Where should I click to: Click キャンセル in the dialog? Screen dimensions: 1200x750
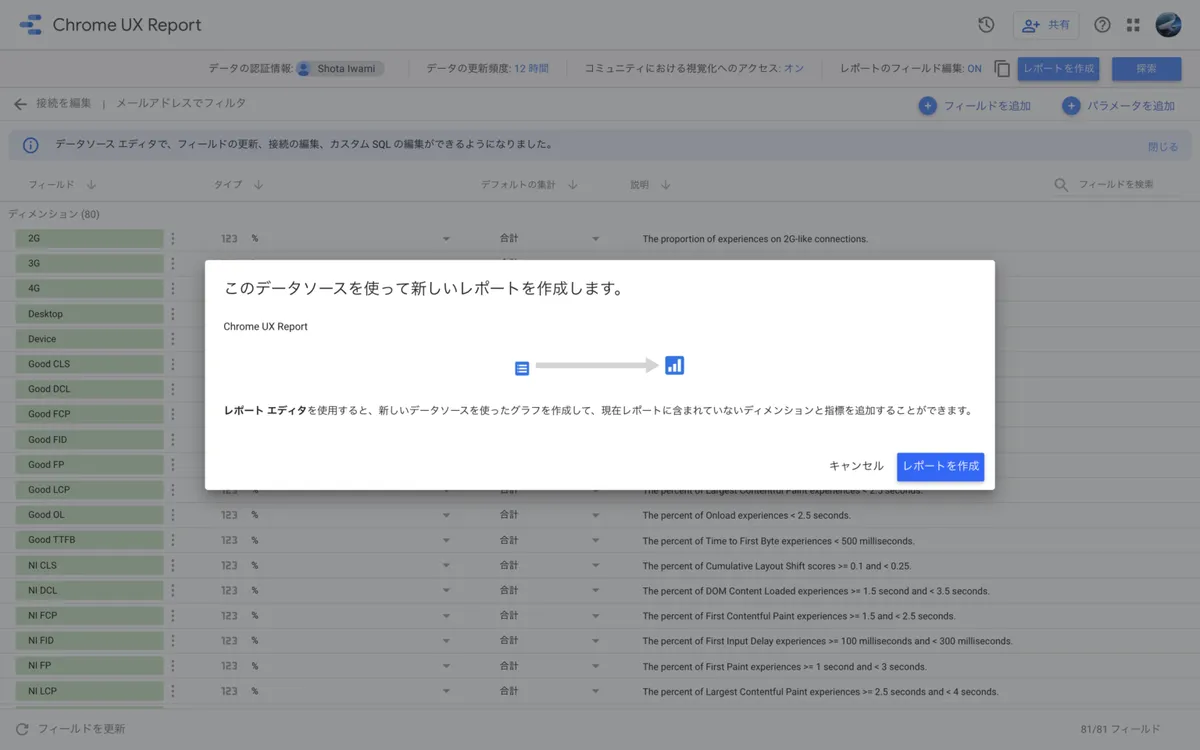[x=856, y=466]
